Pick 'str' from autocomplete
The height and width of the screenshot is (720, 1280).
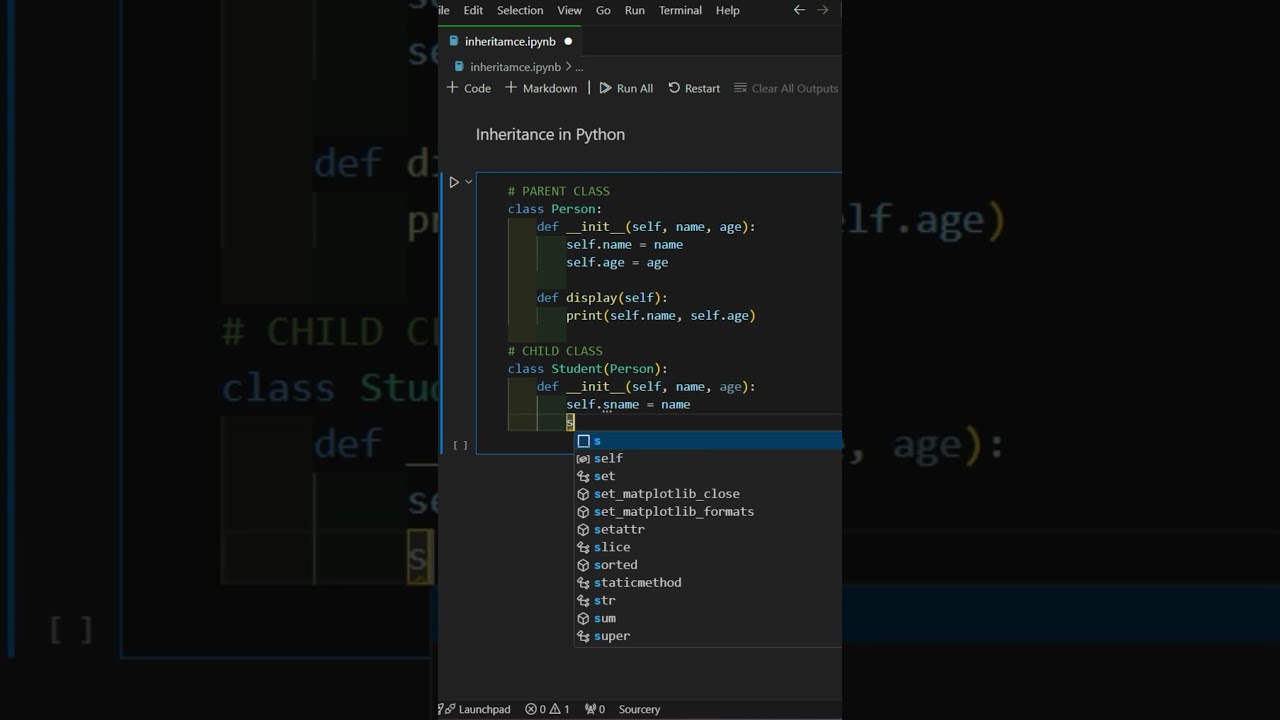(x=708, y=601)
